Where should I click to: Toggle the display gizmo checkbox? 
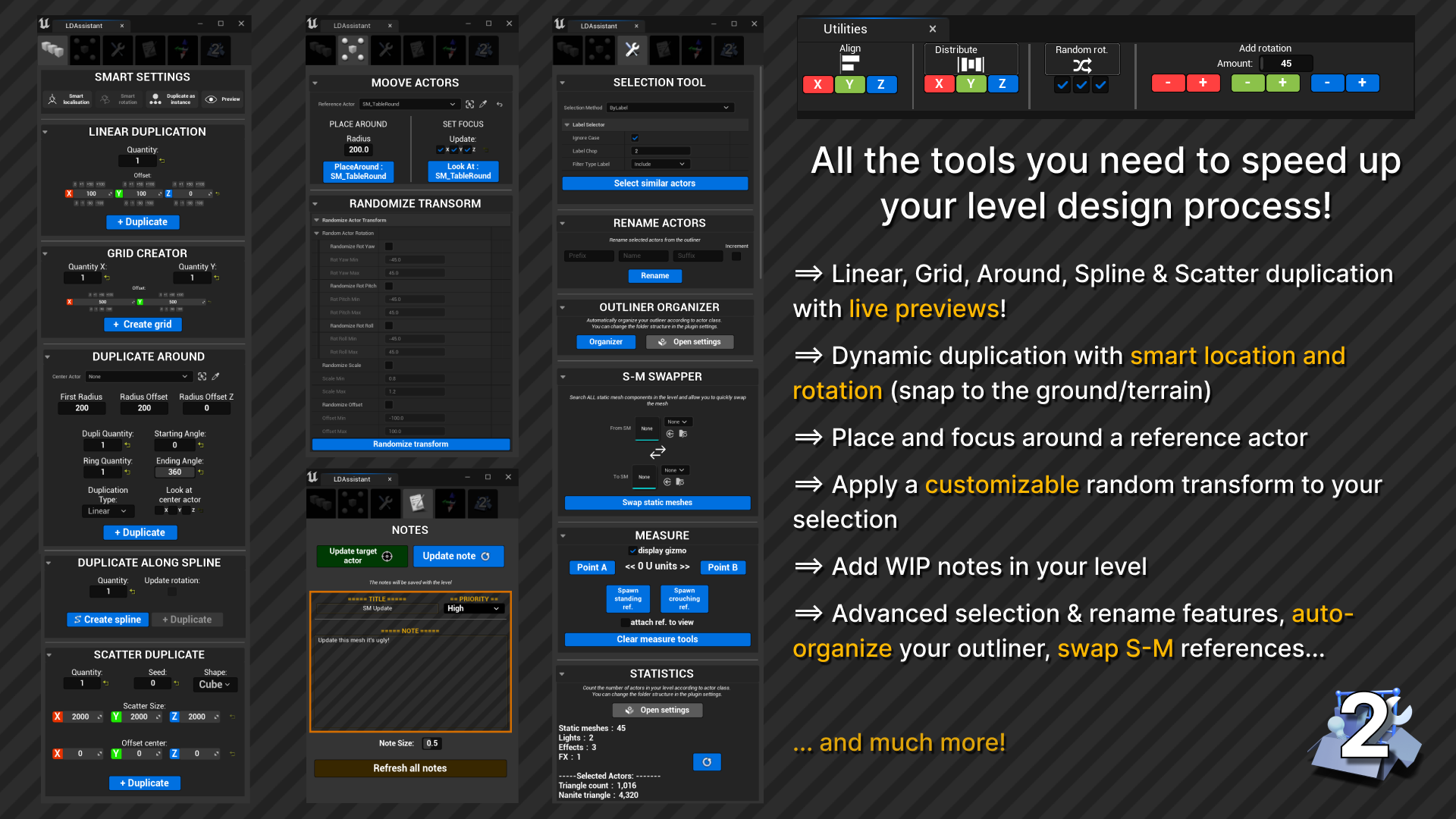[633, 551]
